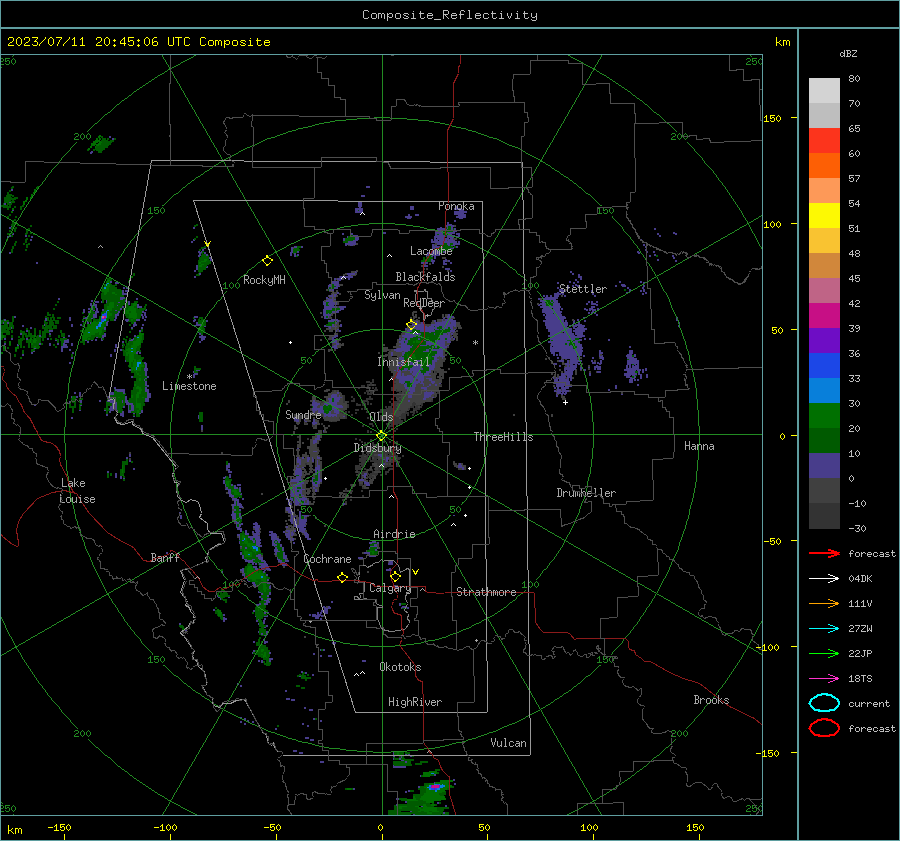Viewport: 900px width, 841px height.
Task: Click the white plus marker south of Stettler
Action: point(565,402)
